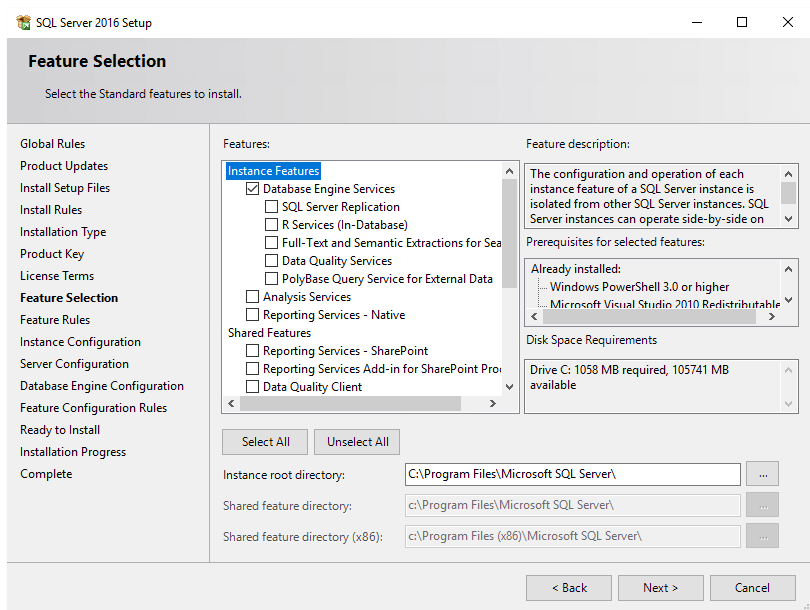Maximize the setup window
The image size is (810, 610).
pos(742,22)
